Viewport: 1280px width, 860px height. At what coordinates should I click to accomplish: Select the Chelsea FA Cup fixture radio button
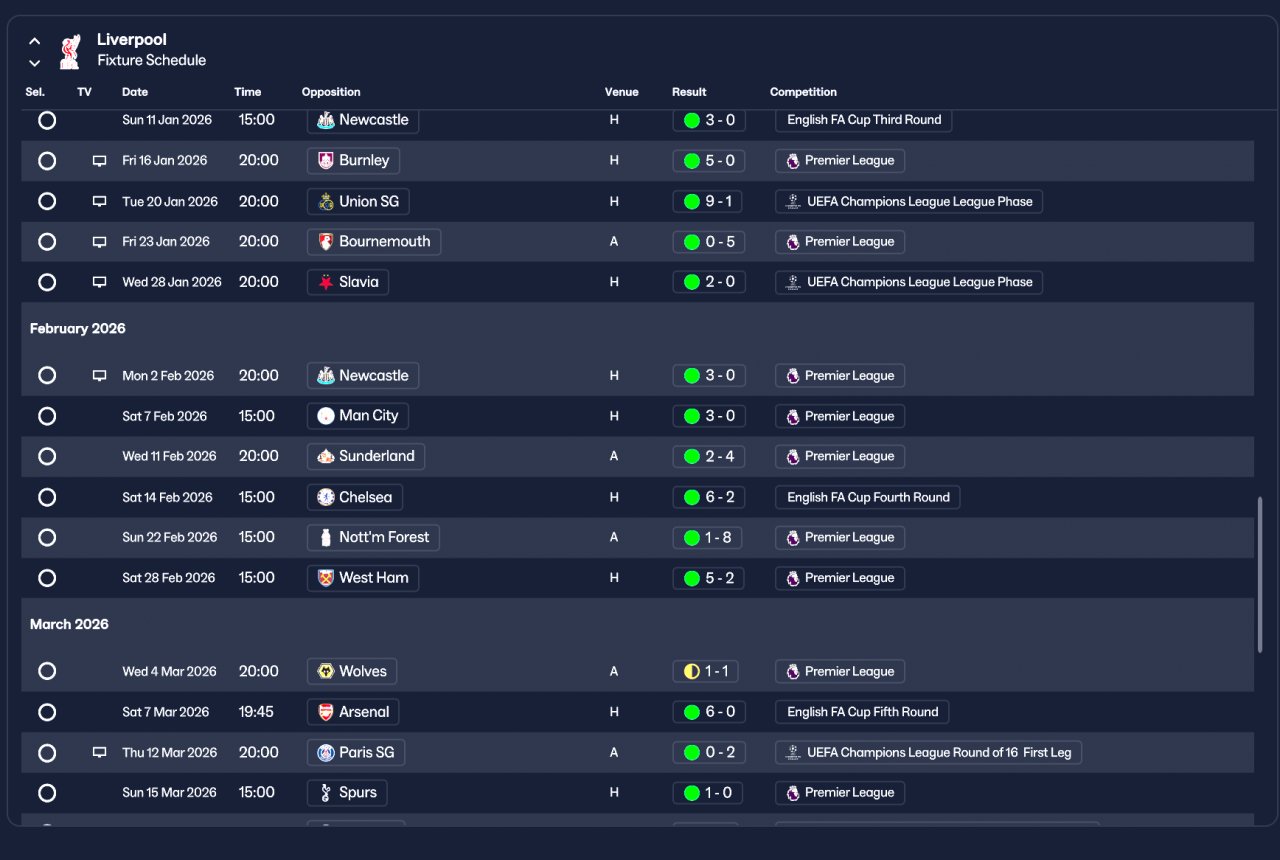[x=47, y=497]
